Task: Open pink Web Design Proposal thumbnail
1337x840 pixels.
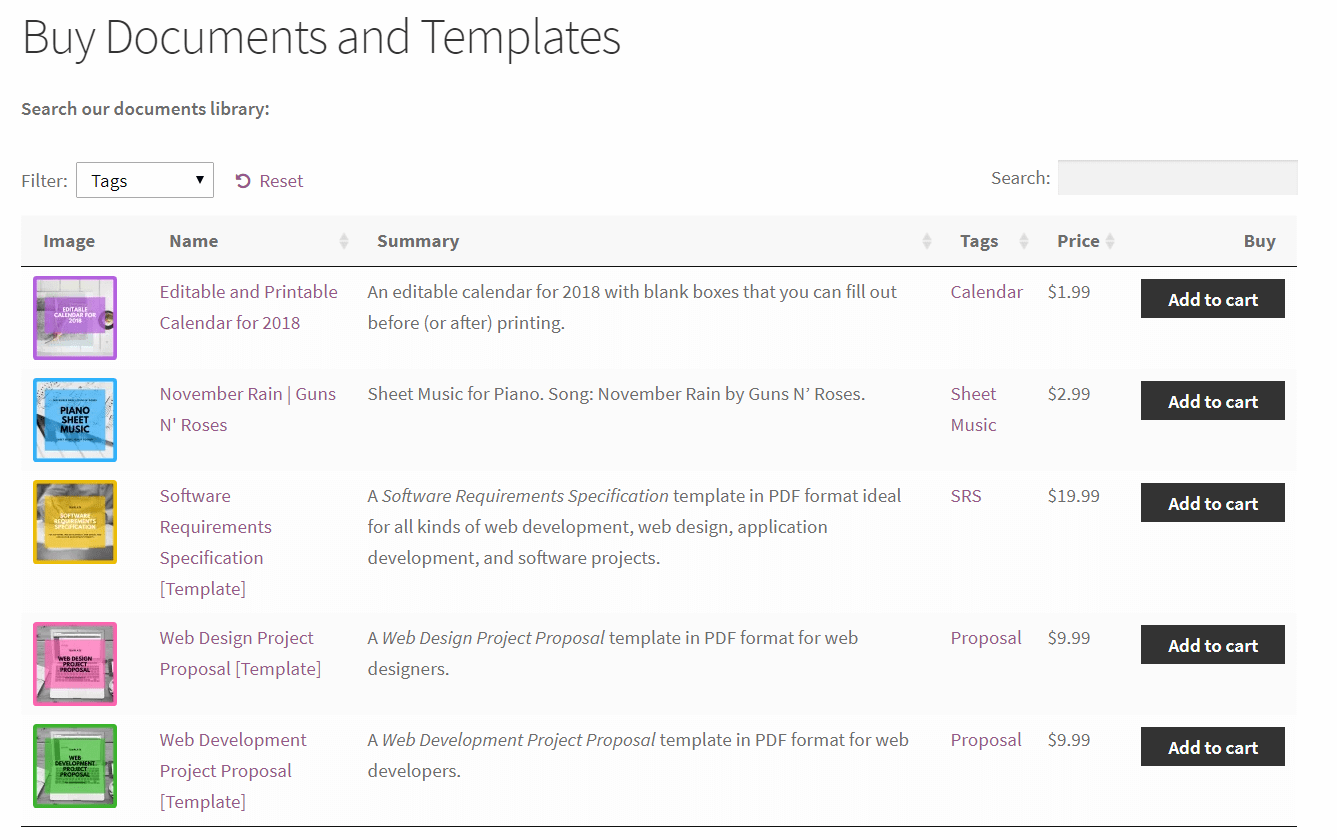Action: point(75,664)
